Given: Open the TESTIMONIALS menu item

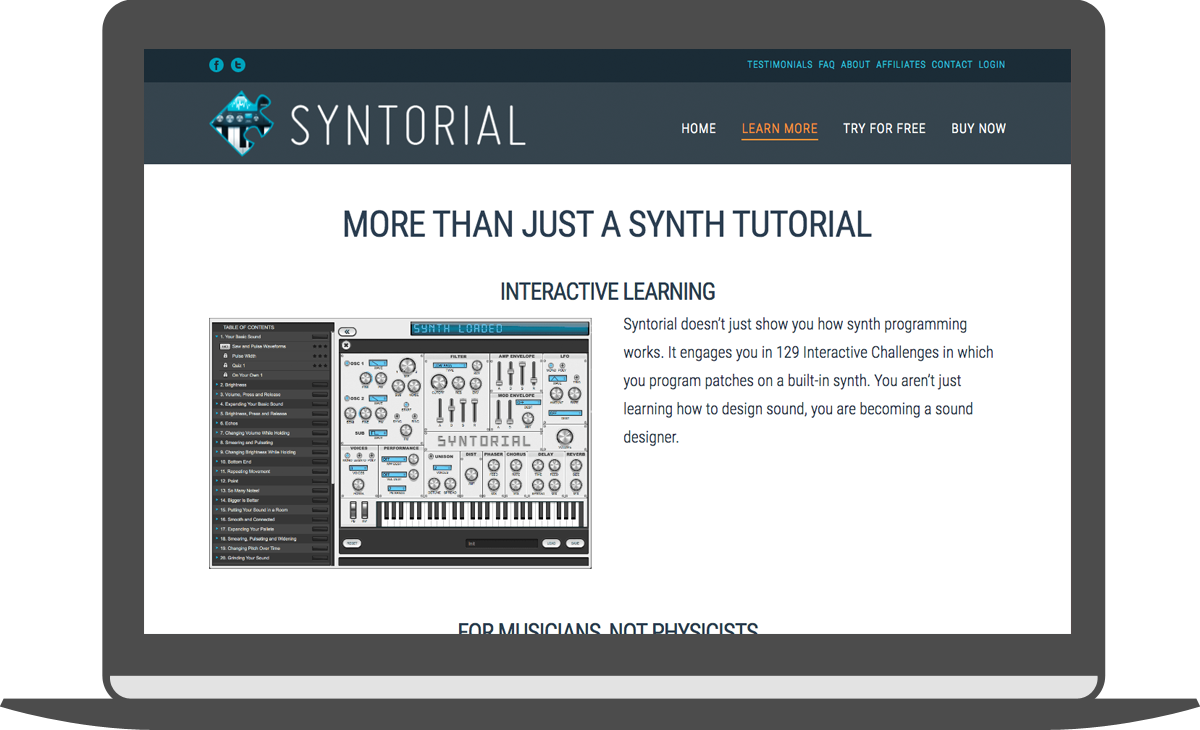Looking at the screenshot, I should (x=780, y=64).
